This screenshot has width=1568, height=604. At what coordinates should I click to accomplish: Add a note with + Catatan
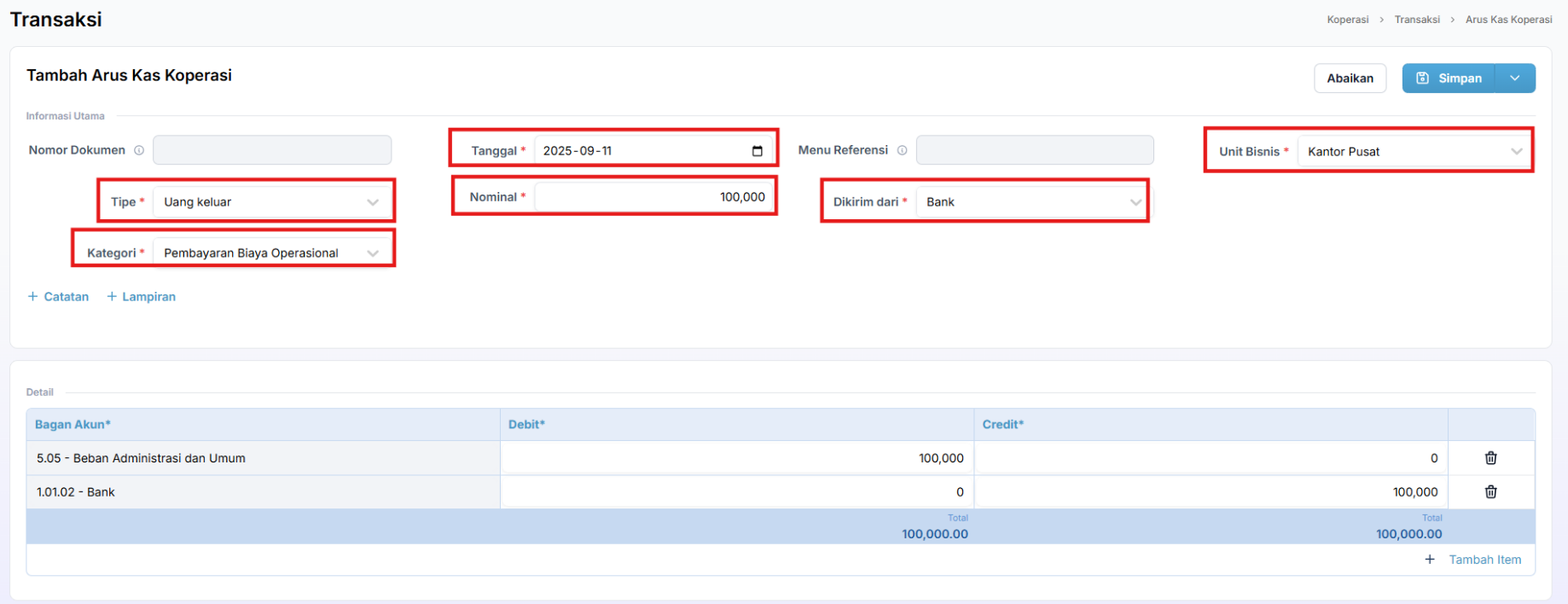(x=58, y=297)
